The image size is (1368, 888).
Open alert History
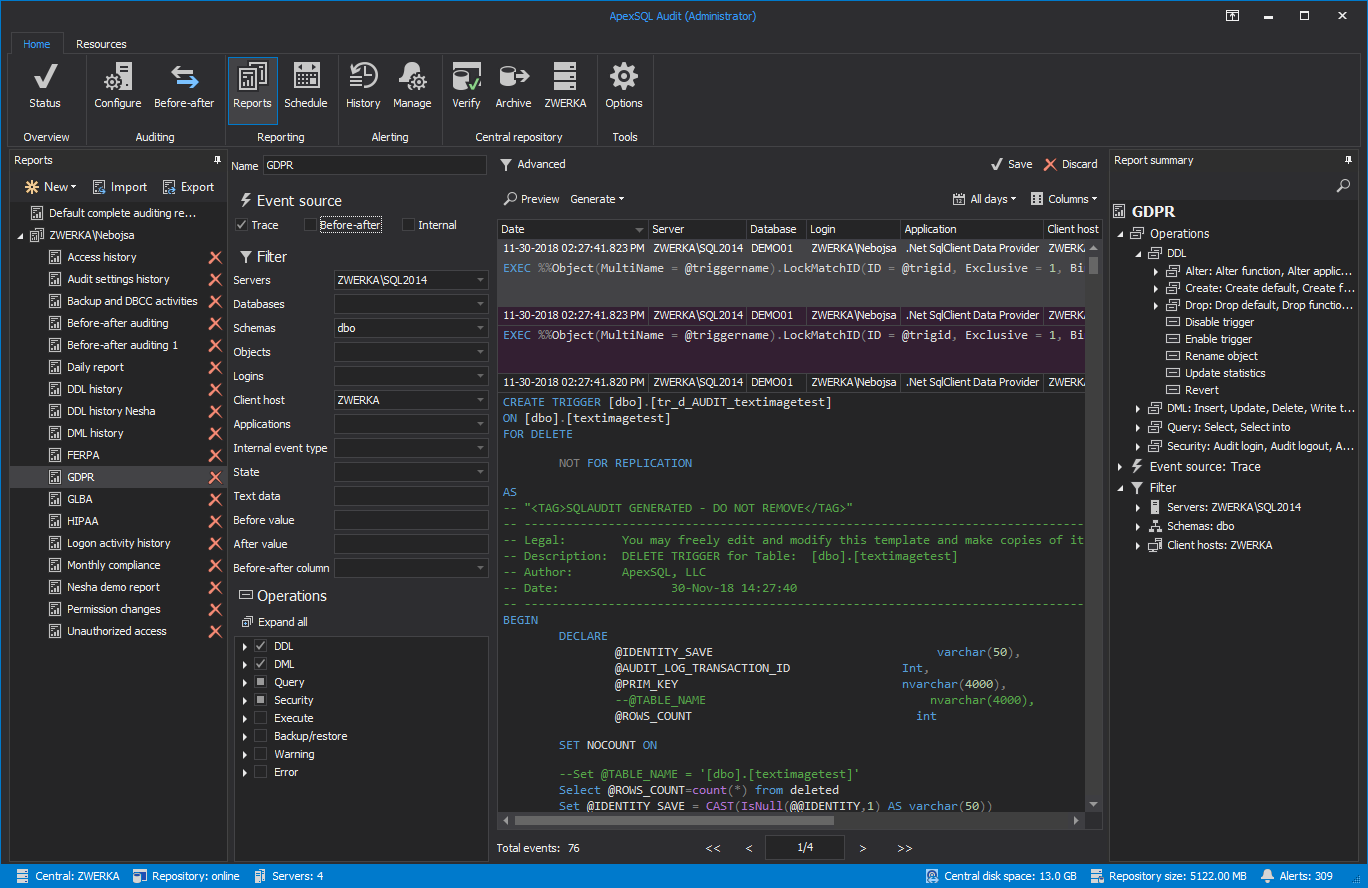(363, 86)
